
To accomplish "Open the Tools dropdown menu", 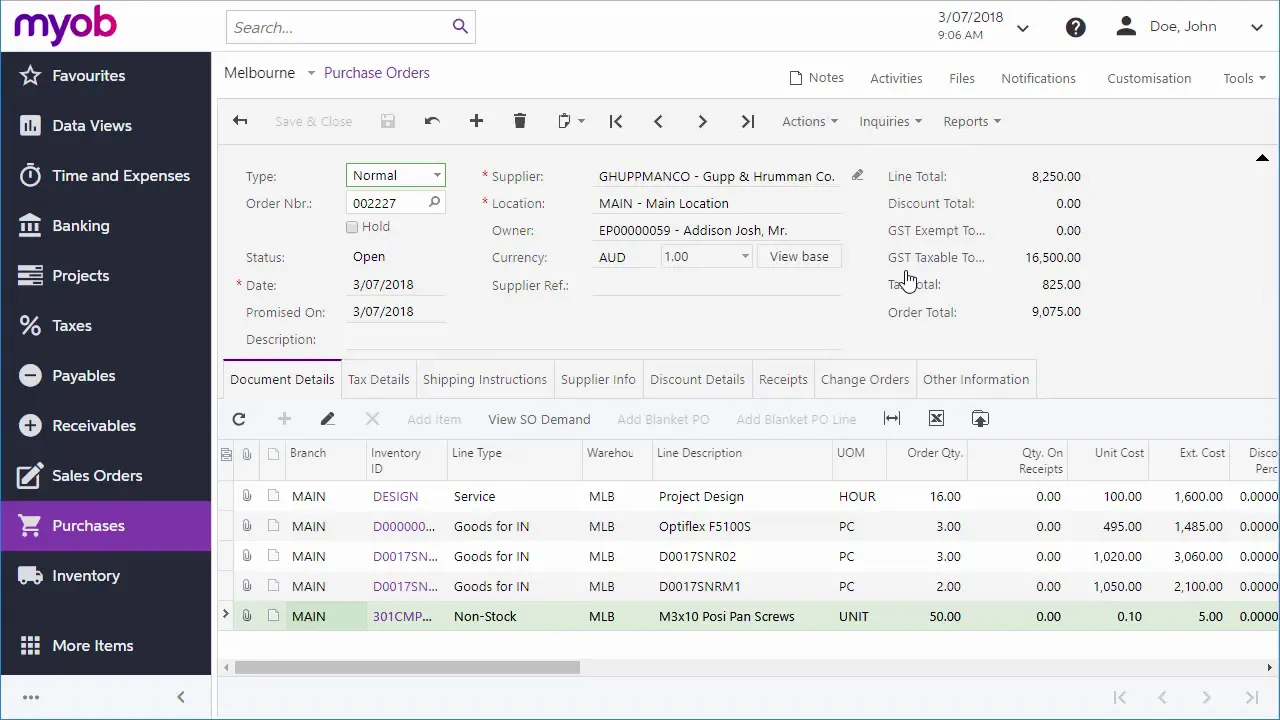I will pyautogui.click(x=1244, y=78).
